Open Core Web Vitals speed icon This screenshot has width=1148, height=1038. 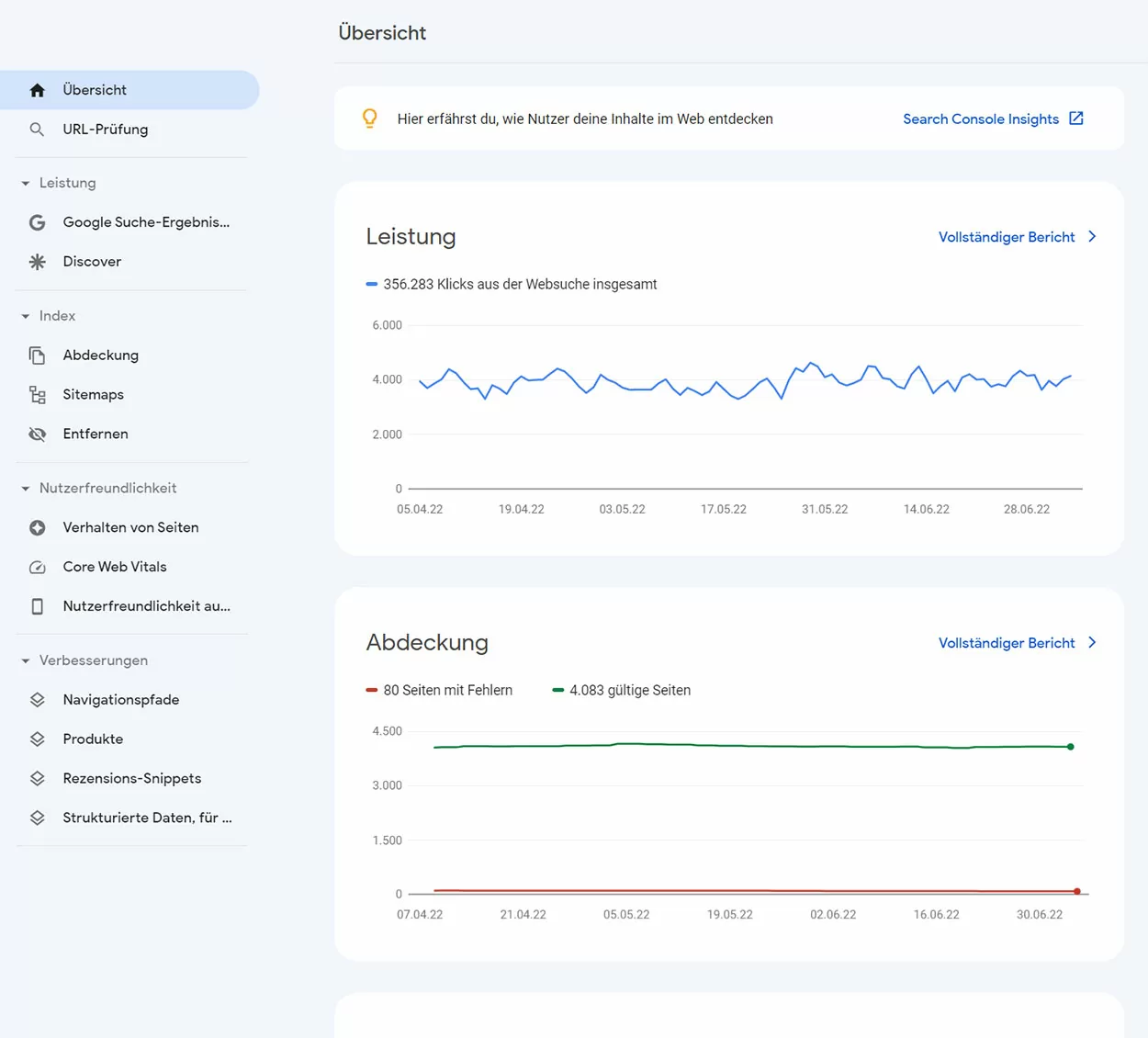(x=37, y=567)
